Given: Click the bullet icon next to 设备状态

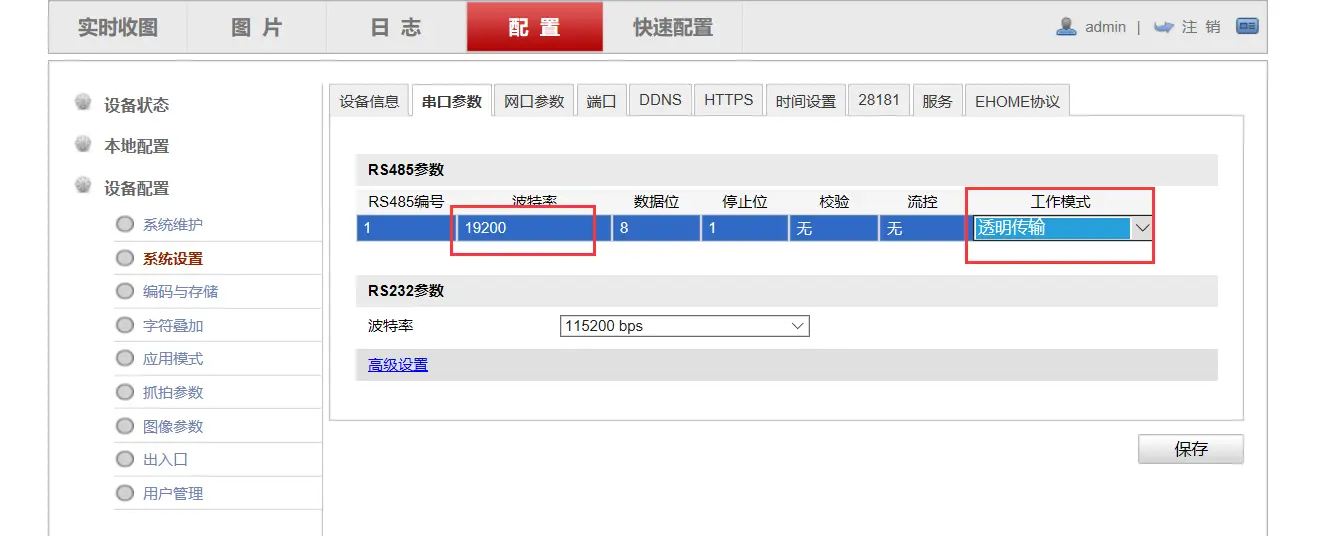Looking at the screenshot, I should click(x=83, y=103).
